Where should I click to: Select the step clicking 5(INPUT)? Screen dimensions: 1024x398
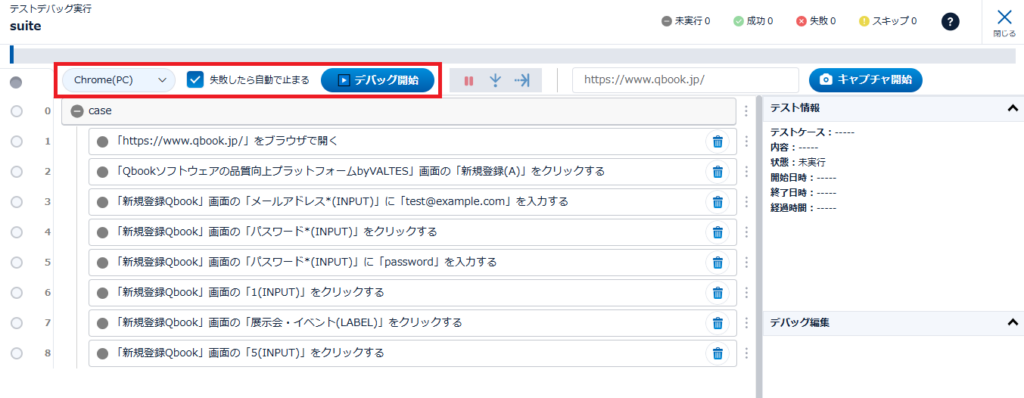click(412, 353)
